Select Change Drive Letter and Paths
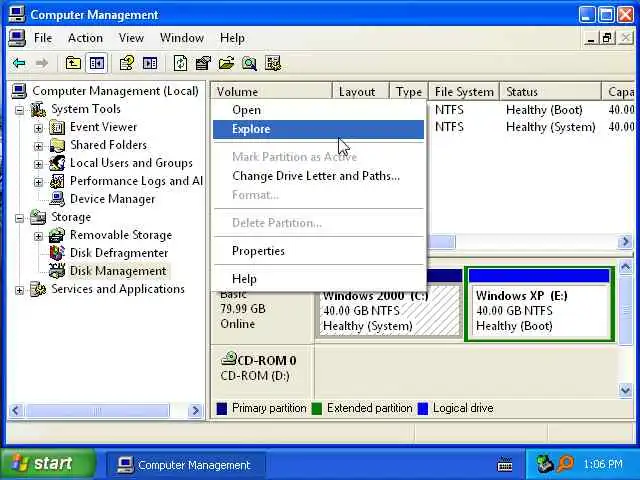 (x=318, y=176)
